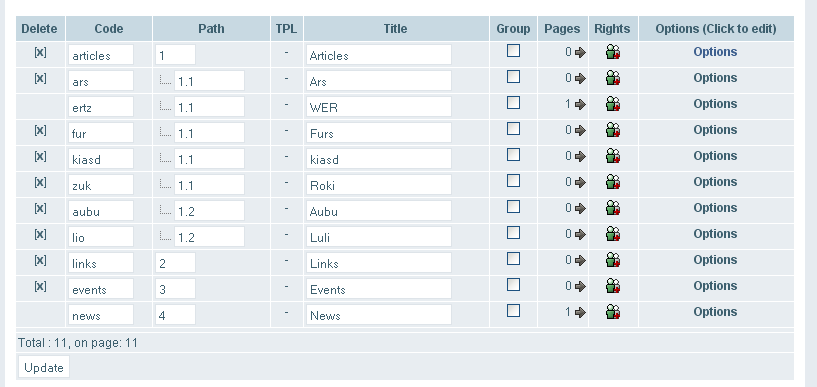Click the Title field containing Roki

click(x=379, y=185)
